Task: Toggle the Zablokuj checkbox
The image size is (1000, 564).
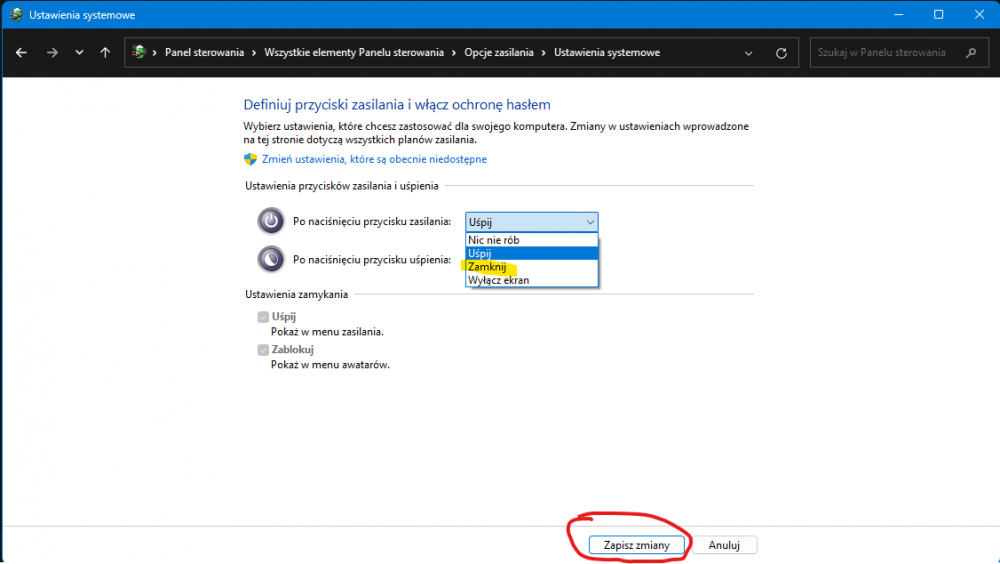Action: coord(263,350)
